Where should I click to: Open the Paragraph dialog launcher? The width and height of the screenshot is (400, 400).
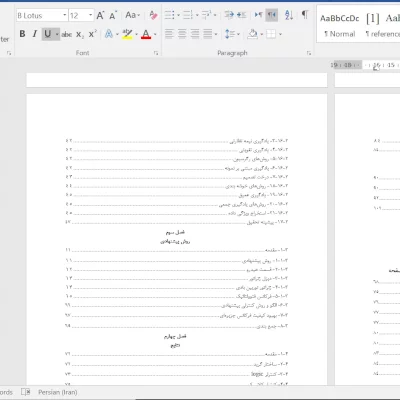[x=309, y=53]
